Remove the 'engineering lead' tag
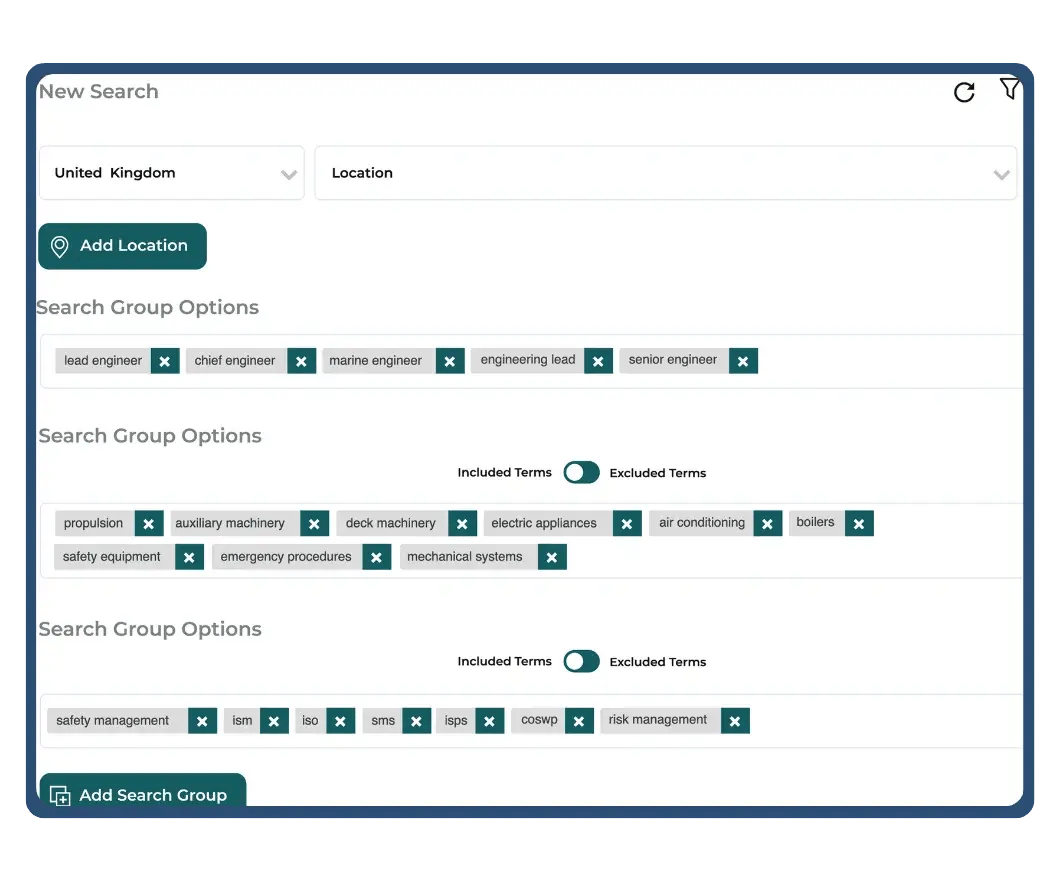 tap(598, 361)
